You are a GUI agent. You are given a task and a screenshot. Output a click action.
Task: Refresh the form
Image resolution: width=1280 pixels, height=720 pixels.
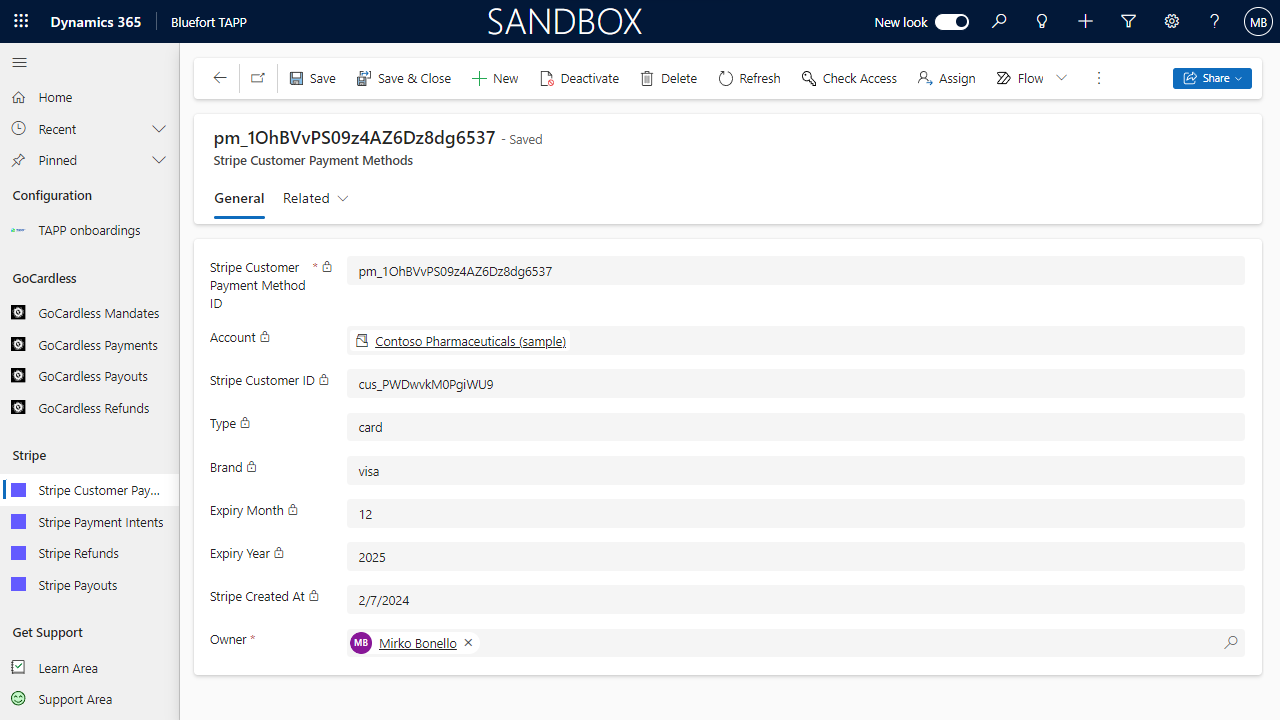pos(749,78)
